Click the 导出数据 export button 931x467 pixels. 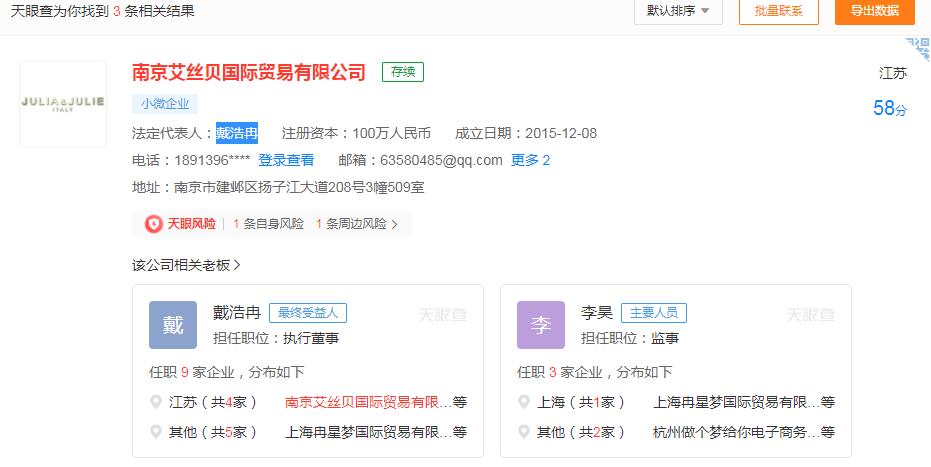874,11
